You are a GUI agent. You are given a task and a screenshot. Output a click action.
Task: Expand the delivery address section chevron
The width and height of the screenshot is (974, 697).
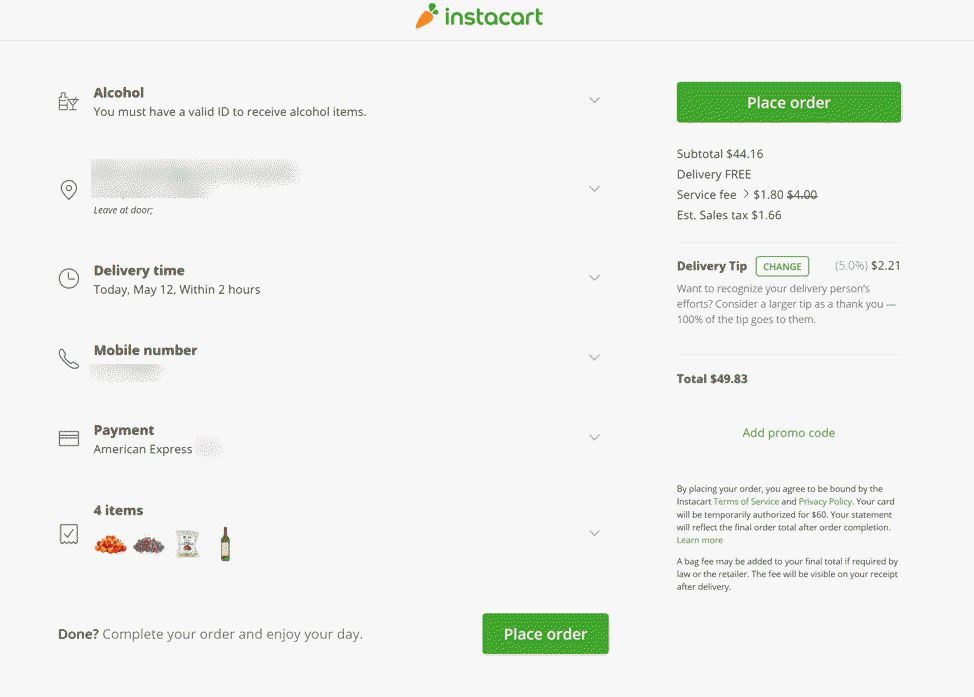(594, 189)
